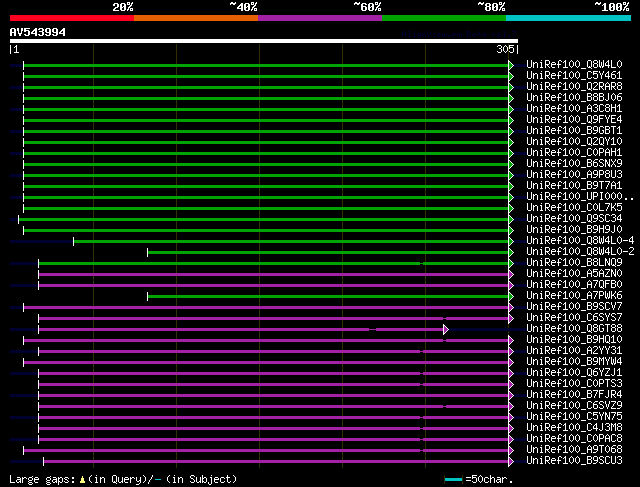Open hit UniRef100_C5Y461
Viewport: 640px width, 487px height.
pos(574,76)
